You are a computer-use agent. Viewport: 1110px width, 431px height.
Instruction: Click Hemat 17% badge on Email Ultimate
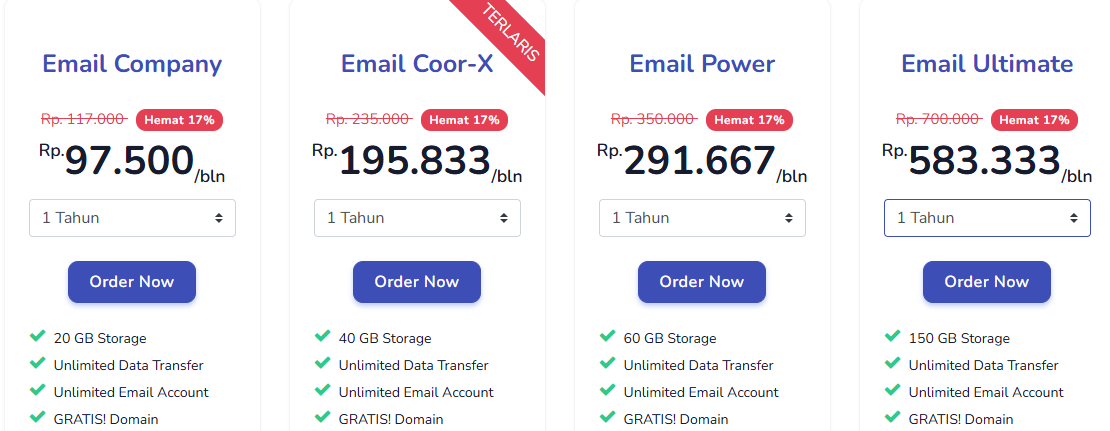(1034, 120)
